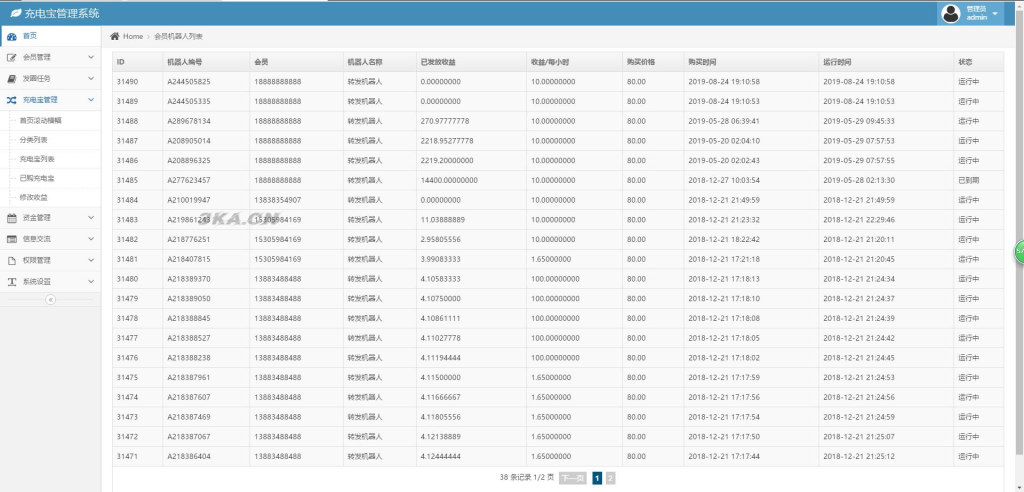Screen dimensions: 1024x492
Task: Click the admin user avatar
Action: (x=951, y=13)
